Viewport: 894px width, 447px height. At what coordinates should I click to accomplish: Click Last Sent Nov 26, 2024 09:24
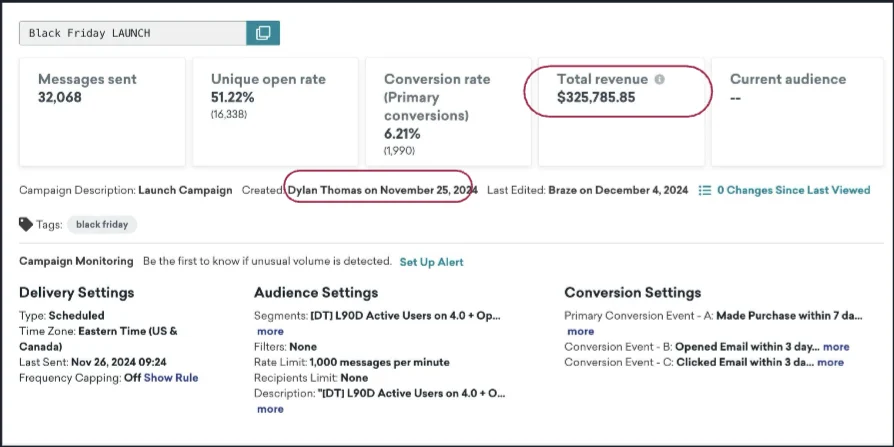point(93,362)
